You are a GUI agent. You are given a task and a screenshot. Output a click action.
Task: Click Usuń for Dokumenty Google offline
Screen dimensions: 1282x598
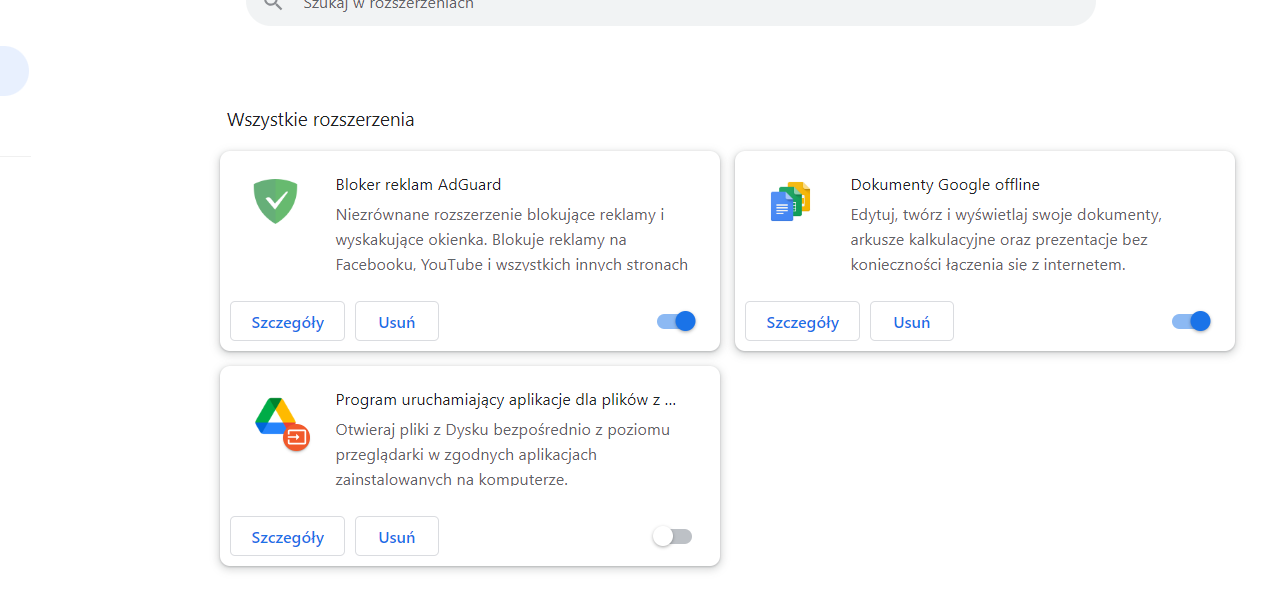pyautogui.click(x=911, y=321)
